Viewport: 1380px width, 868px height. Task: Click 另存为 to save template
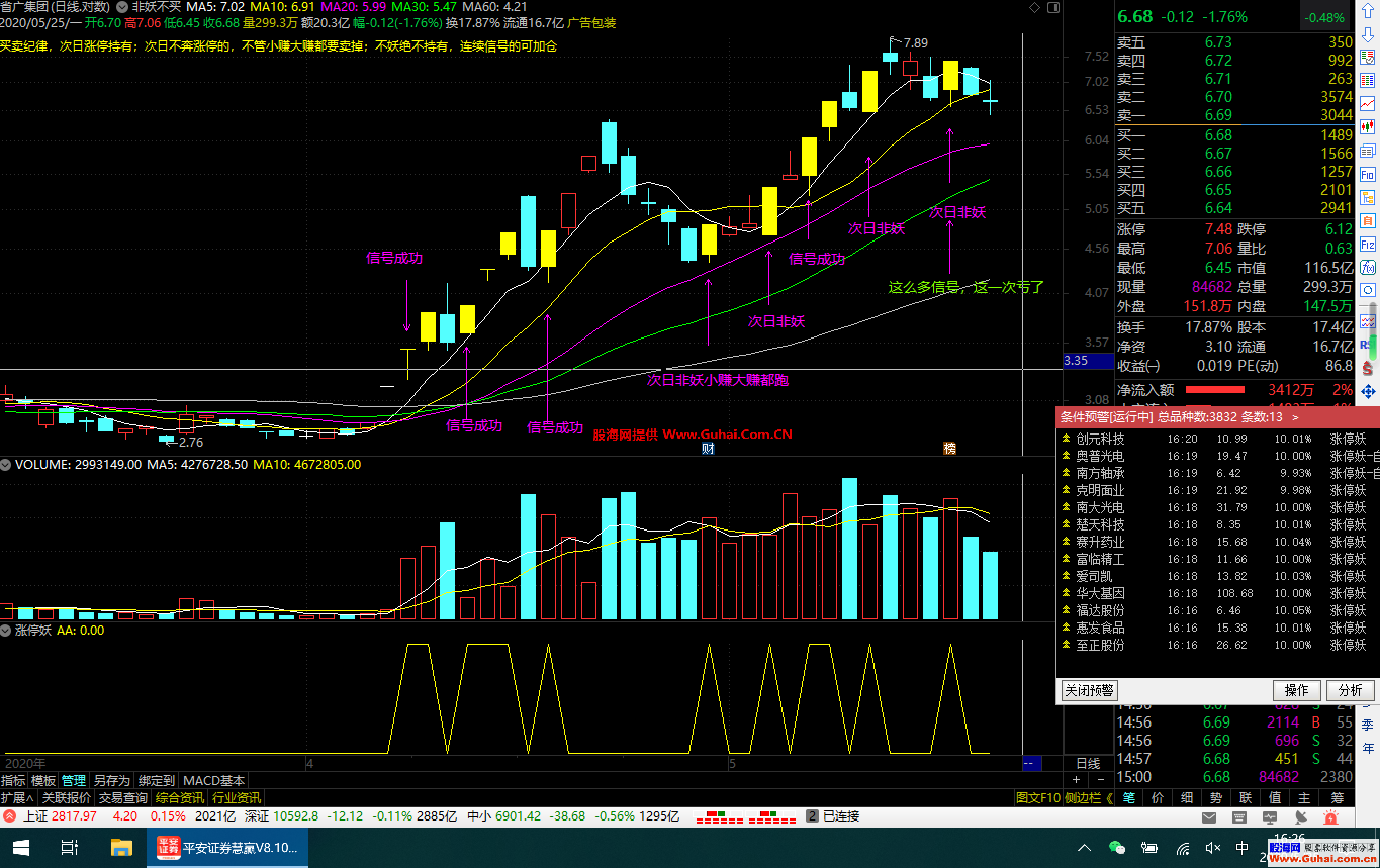click(112, 780)
